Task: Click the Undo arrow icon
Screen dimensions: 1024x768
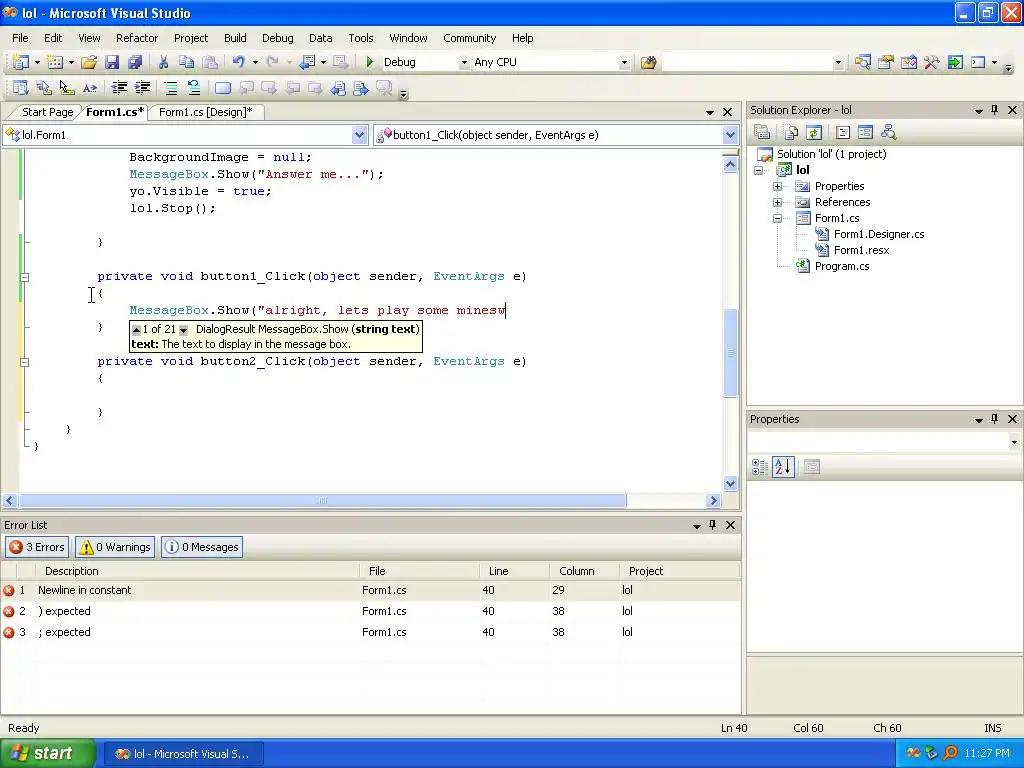Action: click(238, 62)
